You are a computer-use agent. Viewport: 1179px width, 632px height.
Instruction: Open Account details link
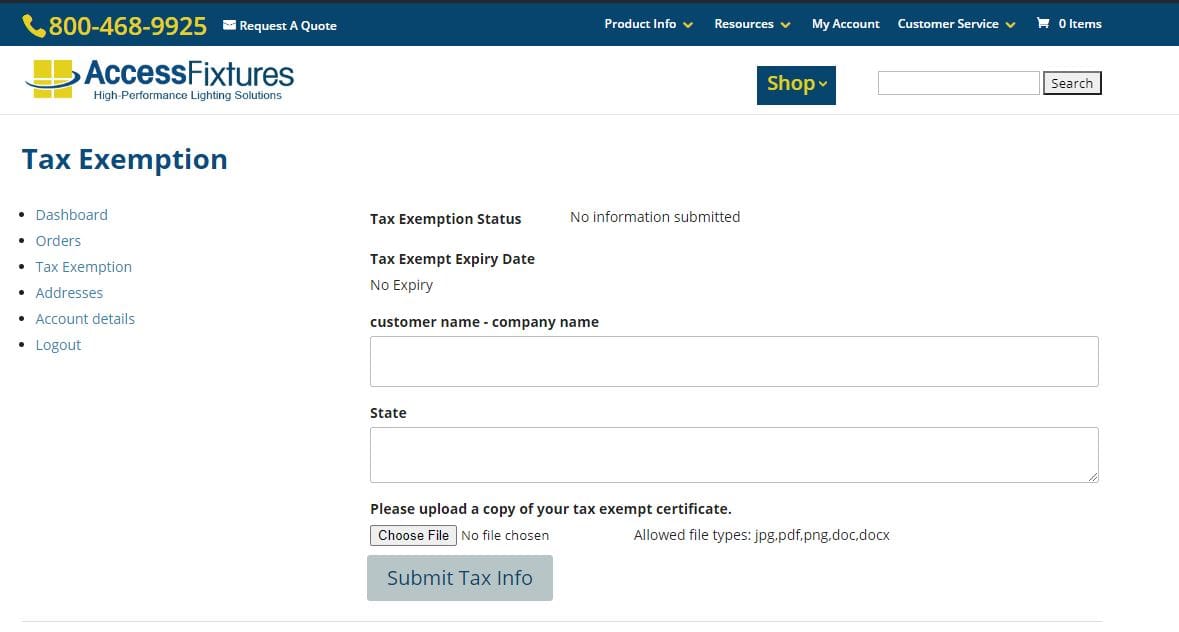[x=85, y=319]
